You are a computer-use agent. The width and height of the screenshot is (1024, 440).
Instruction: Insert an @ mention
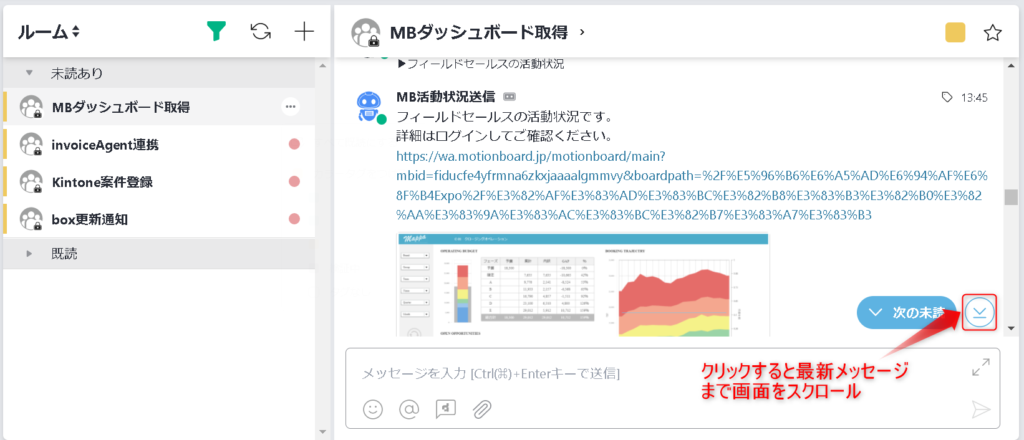(409, 409)
